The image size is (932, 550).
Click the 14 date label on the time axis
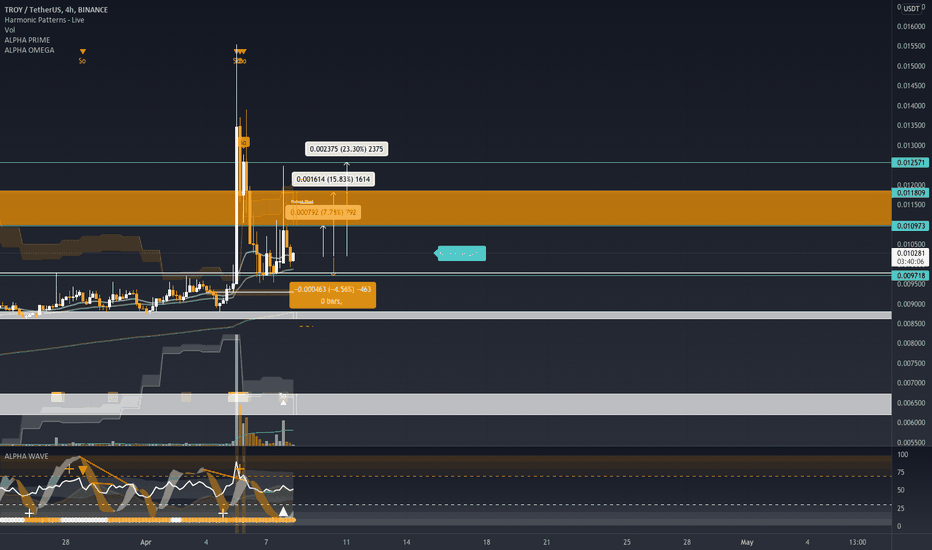point(407,542)
